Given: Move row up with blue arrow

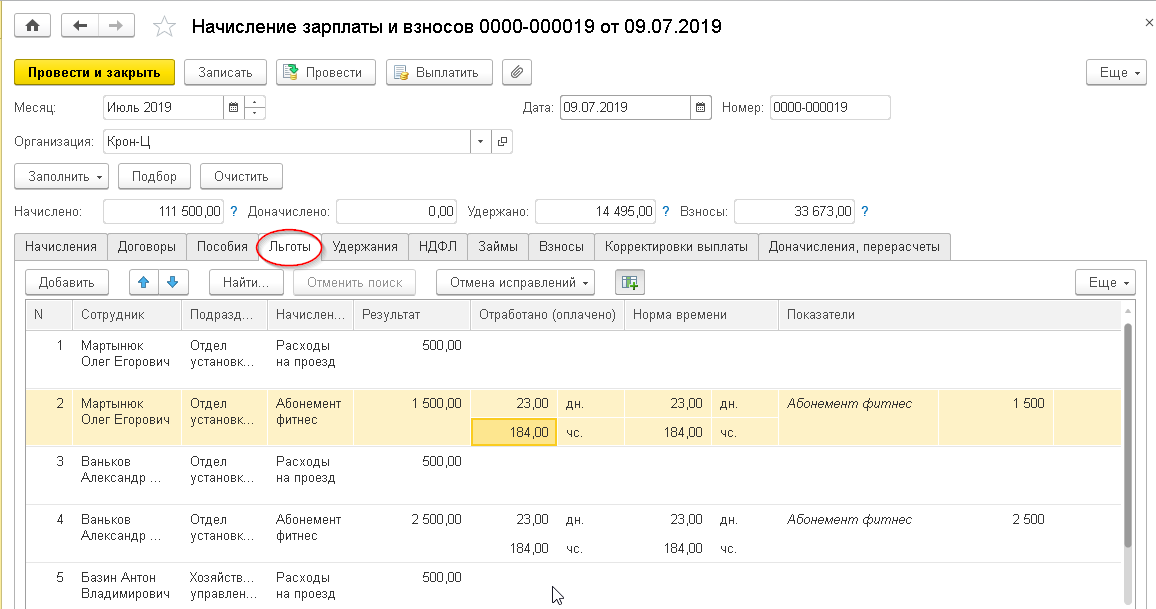Looking at the screenshot, I should [x=144, y=282].
